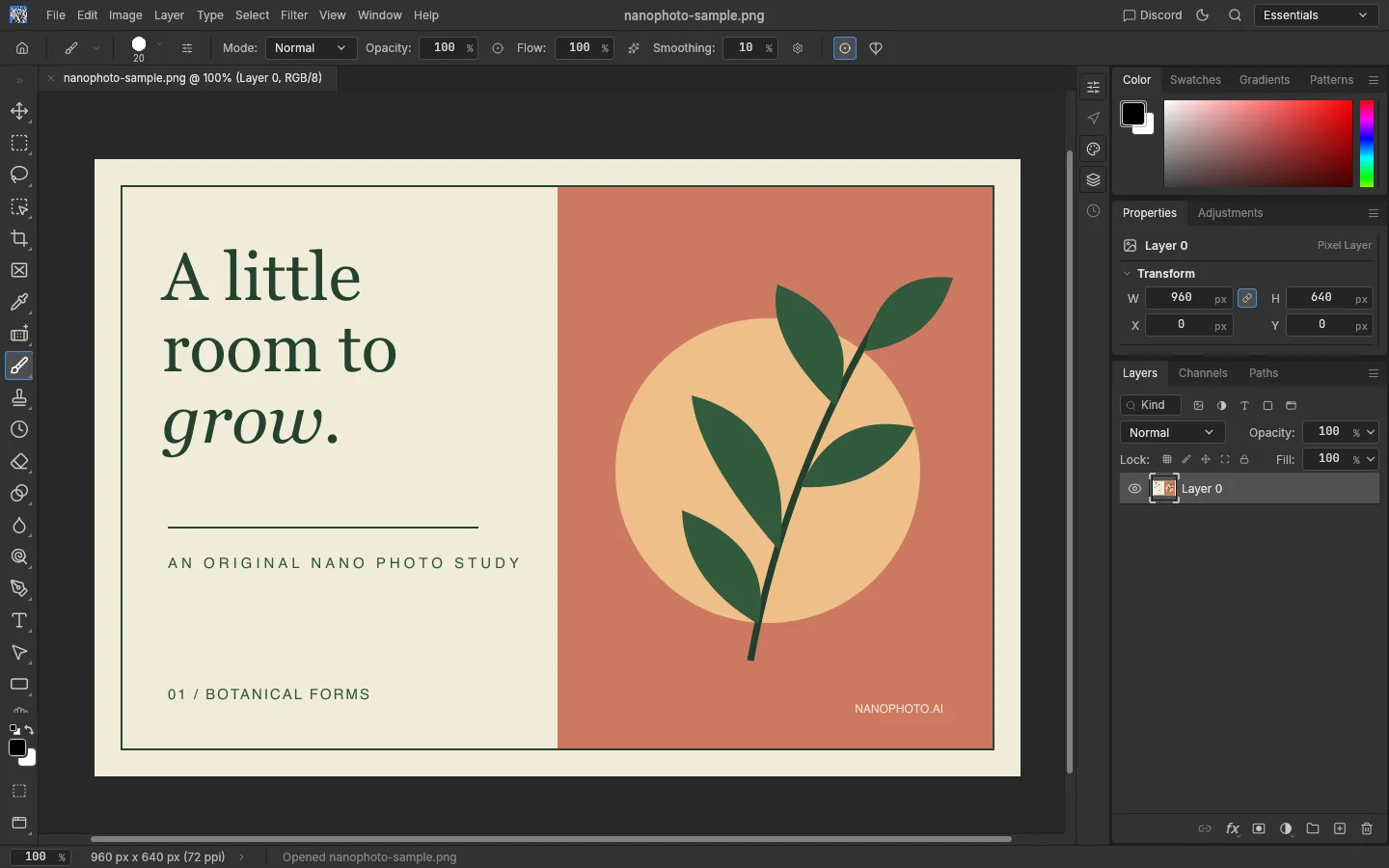Choose the Crop tool

coord(19,238)
